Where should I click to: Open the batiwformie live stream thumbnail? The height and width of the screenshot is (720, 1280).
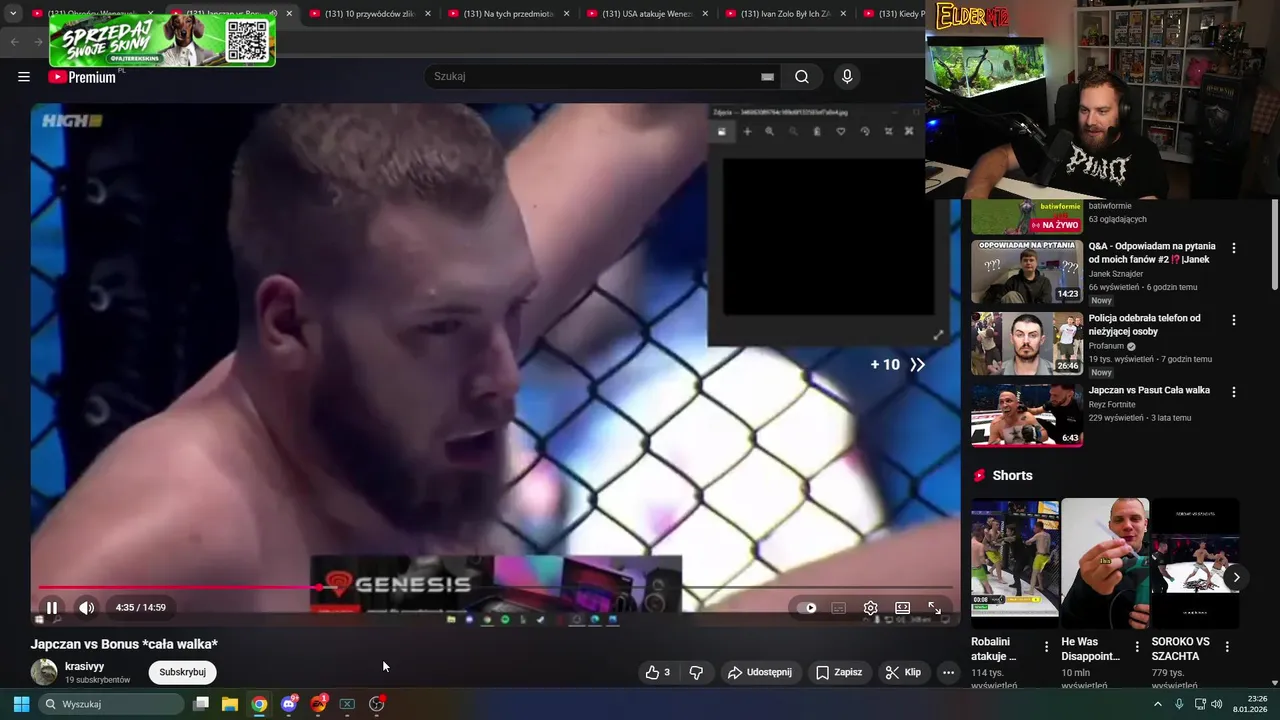point(1027,216)
